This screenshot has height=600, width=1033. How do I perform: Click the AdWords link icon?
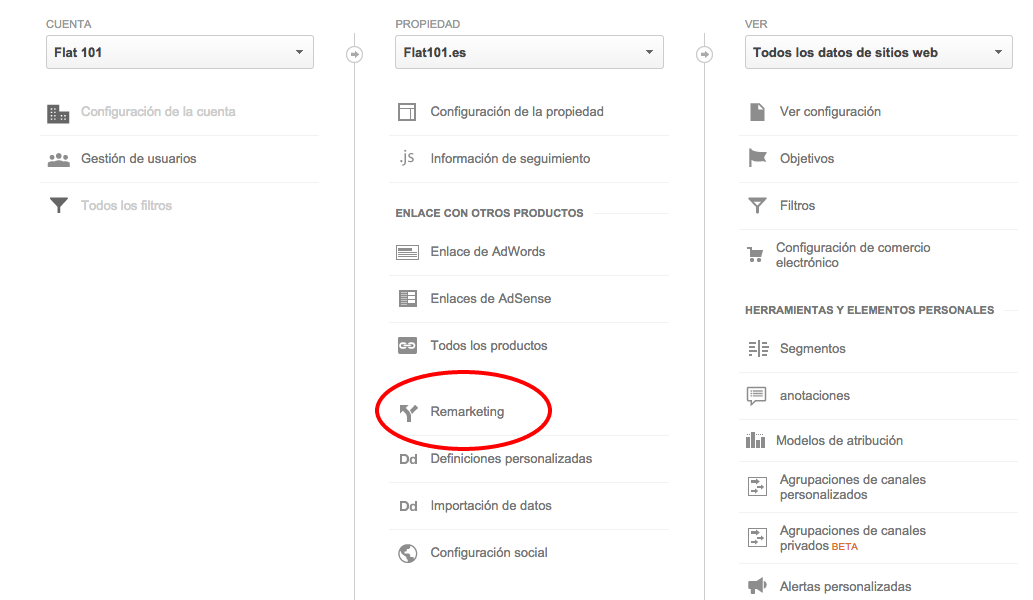[x=407, y=252]
